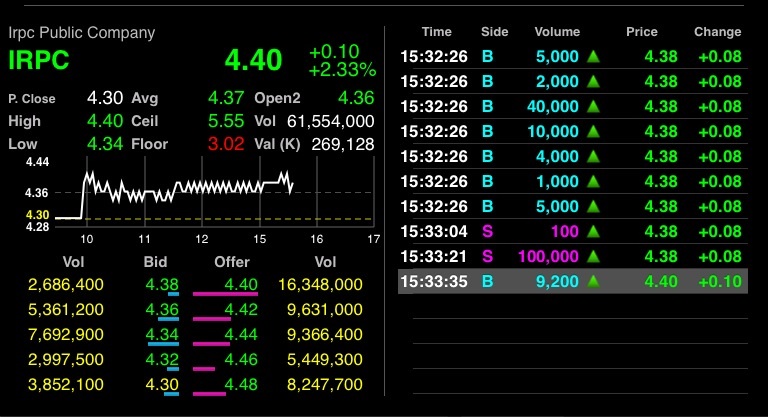This screenshot has height=417, width=768.
Task: Select bid price 4.36
Action: (x=162, y=310)
